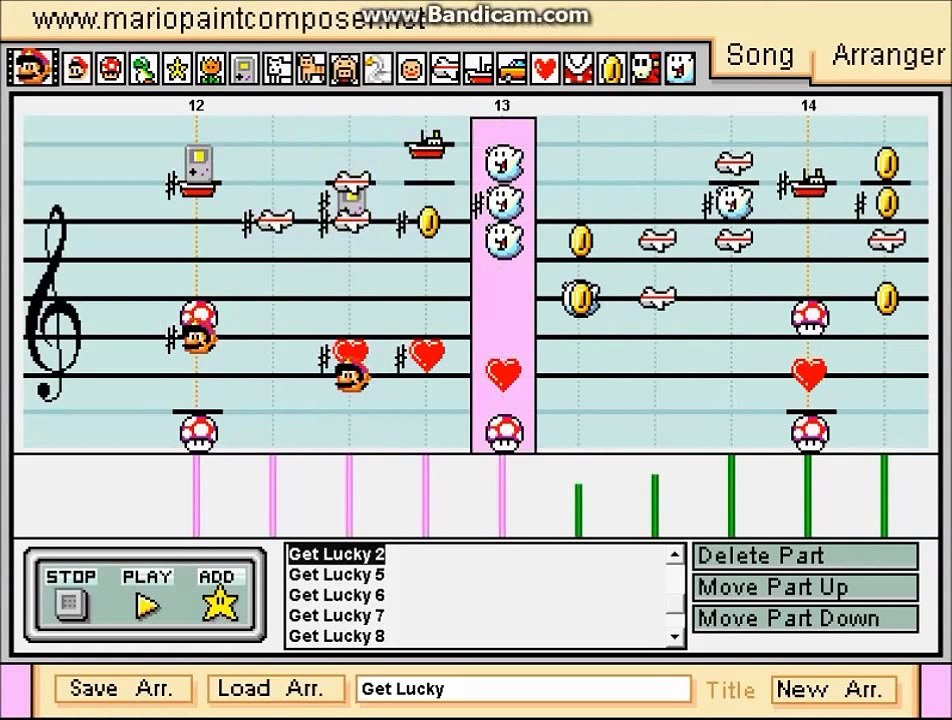
Task: Select the Cat instrument icon
Action: coord(311,68)
